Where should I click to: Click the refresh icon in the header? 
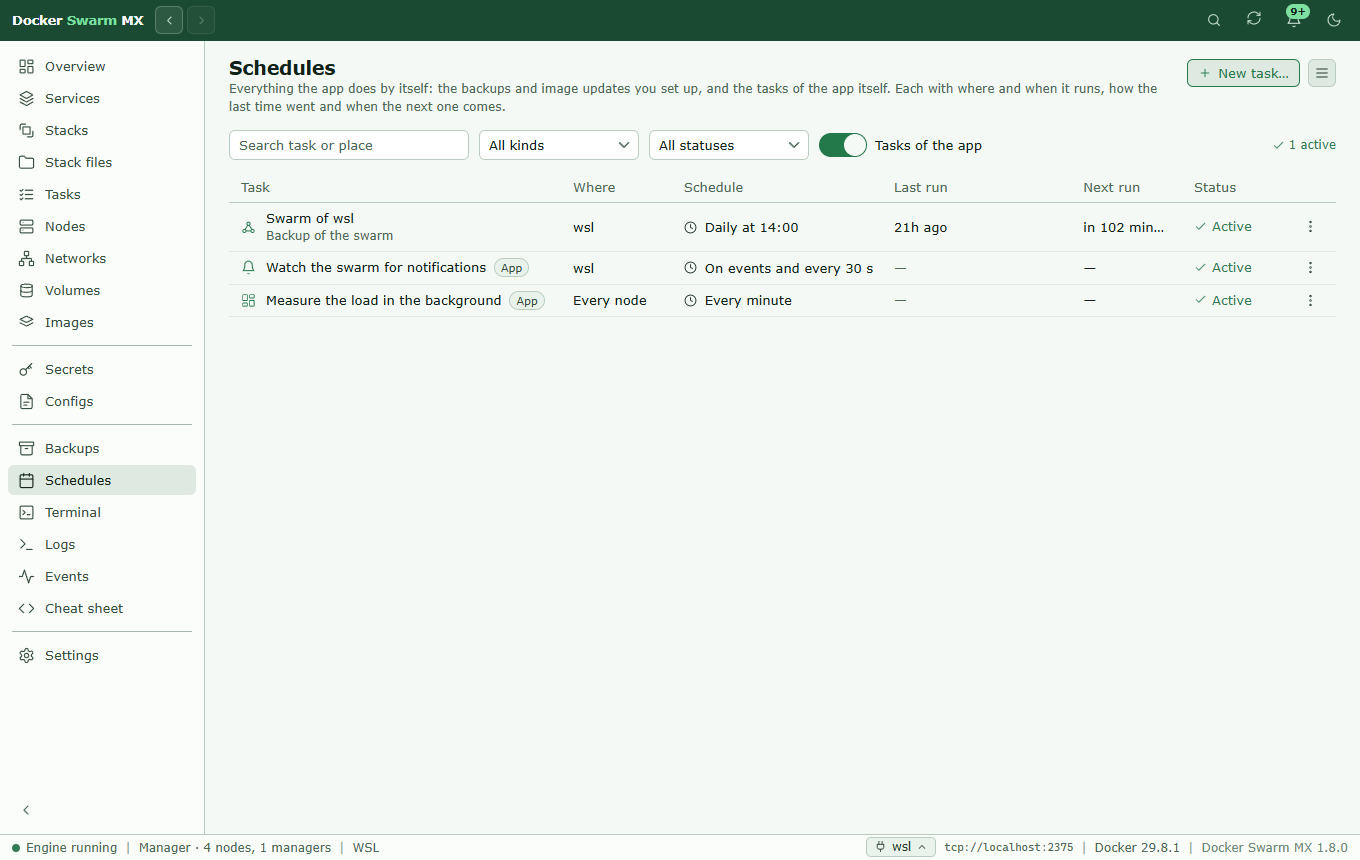[x=1254, y=20]
